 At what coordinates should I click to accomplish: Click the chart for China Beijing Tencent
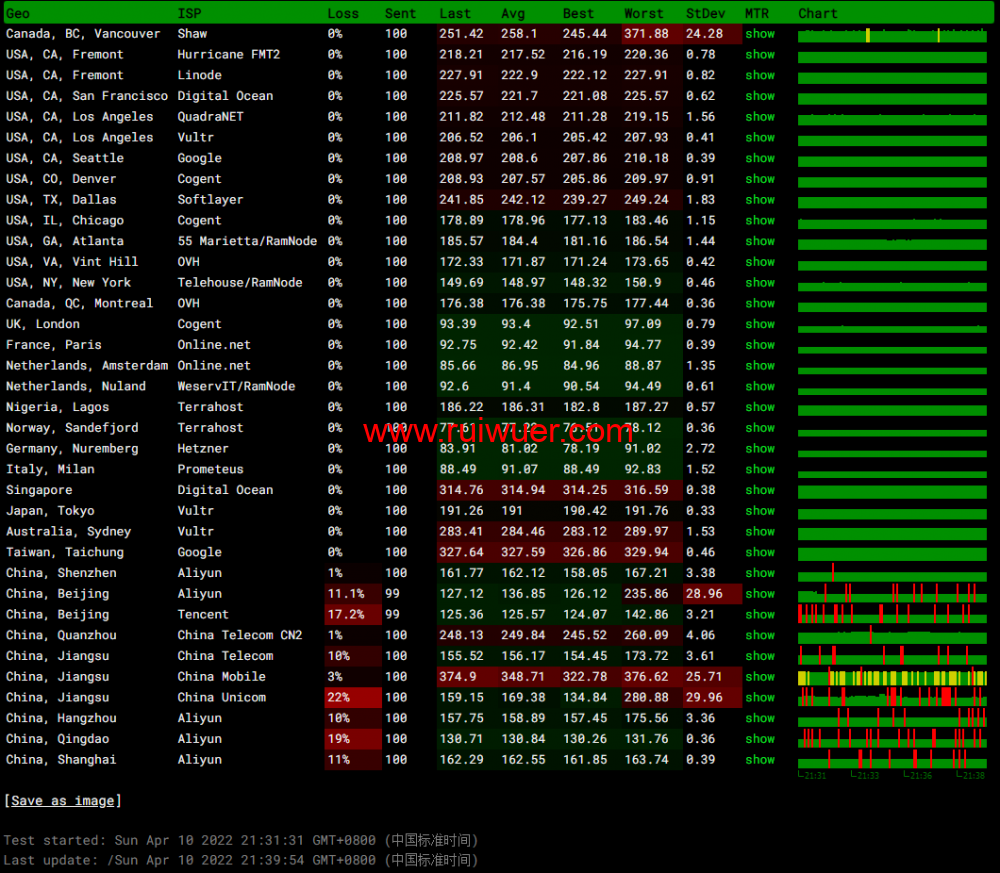892,615
